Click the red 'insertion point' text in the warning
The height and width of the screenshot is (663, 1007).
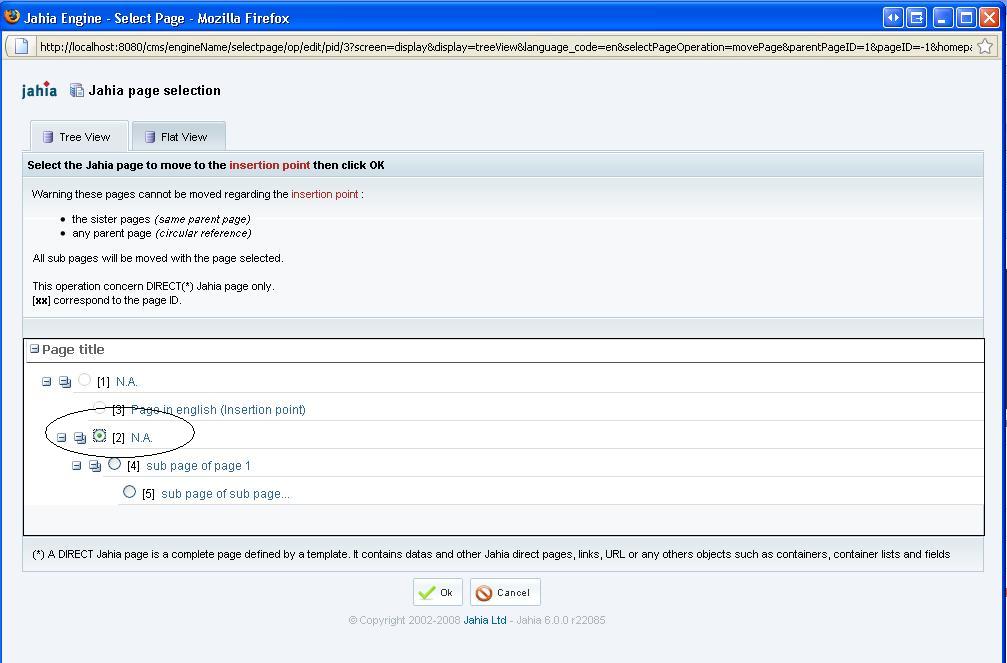(324, 194)
